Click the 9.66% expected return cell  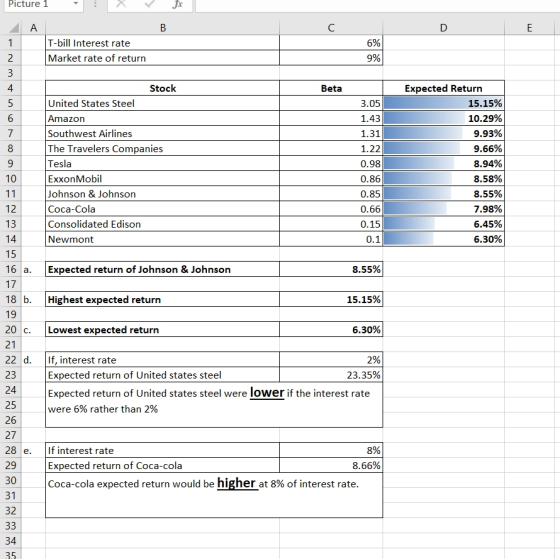[x=443, y=148]
